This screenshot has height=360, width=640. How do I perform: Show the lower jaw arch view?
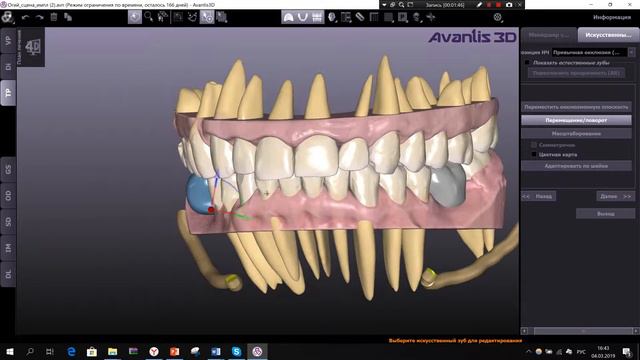click(x=302, y=17)
